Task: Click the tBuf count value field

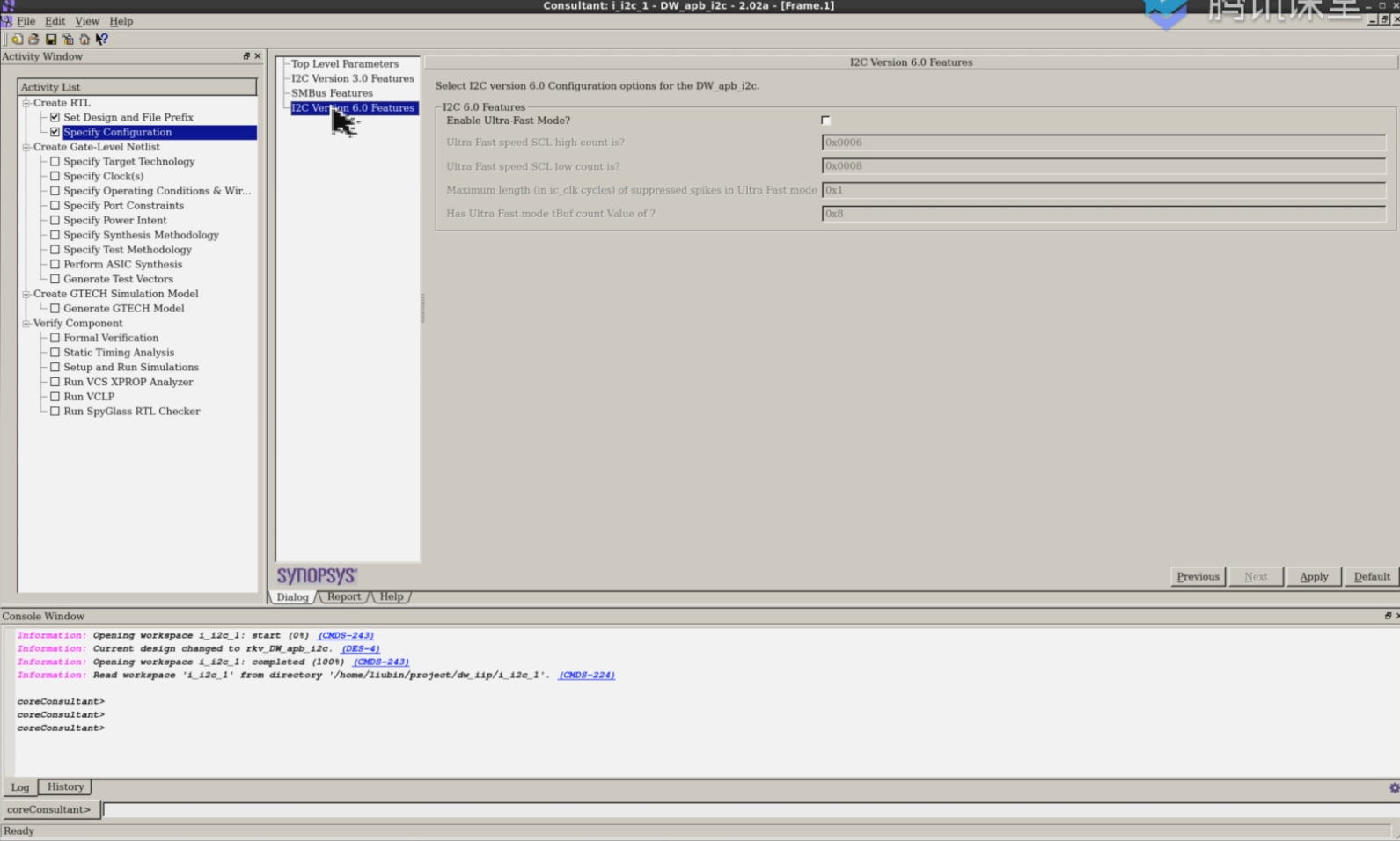Action: pos(1103,214)
